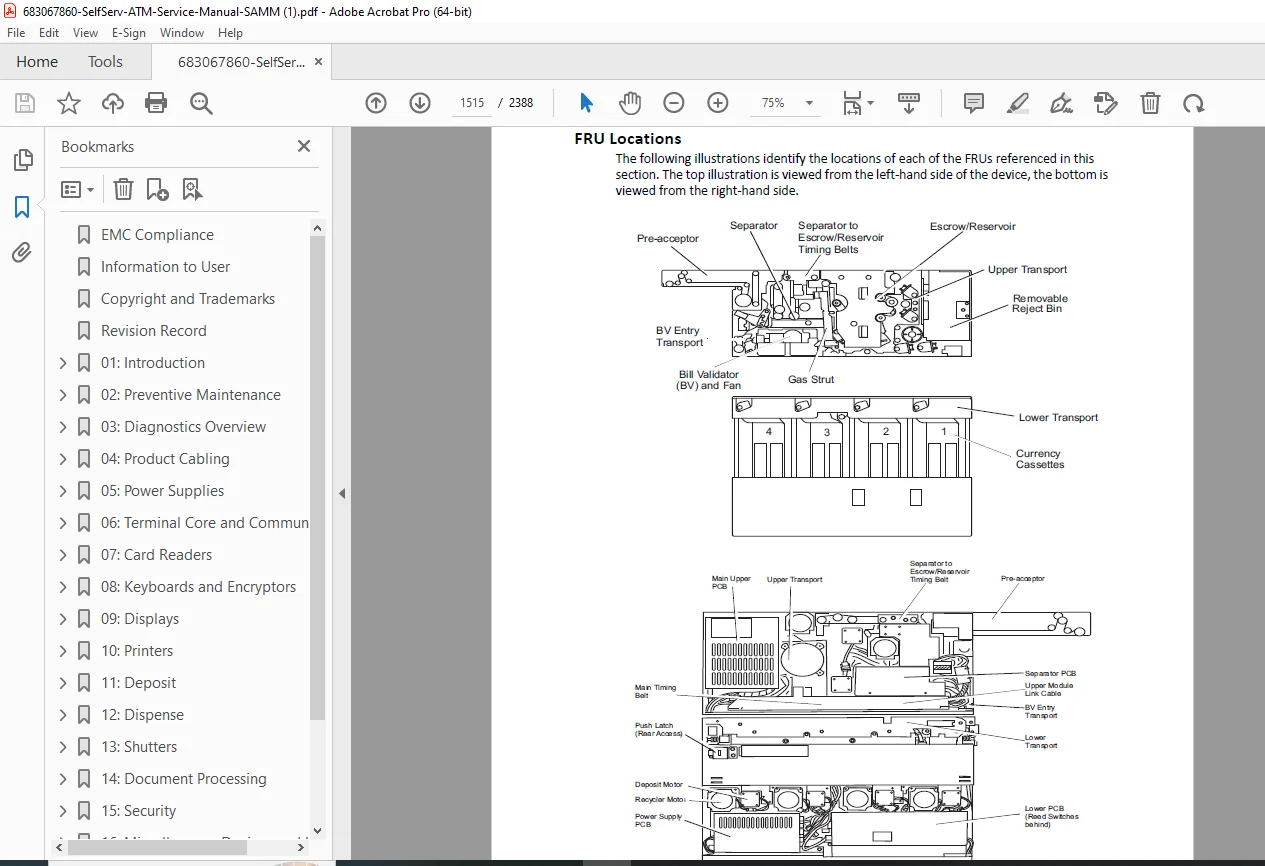Open bookmarks options dropdown menu
This screenshot has height=866, width=1265.
pos(77,189)
